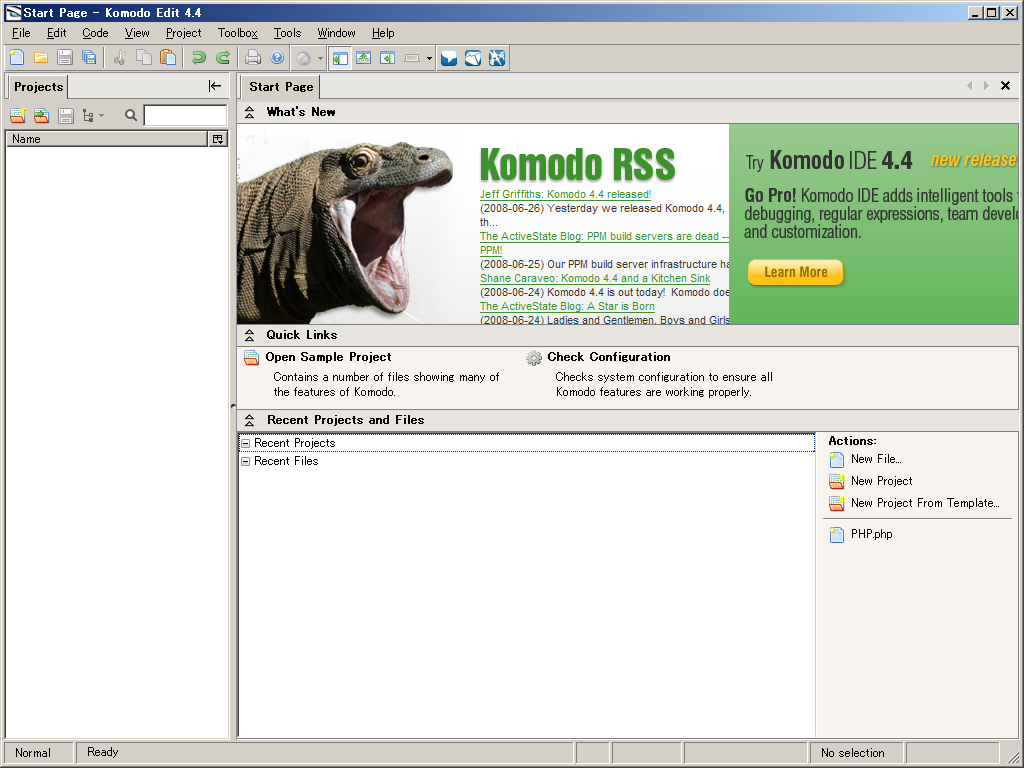Click Open Sample Project quick link
1024x768 pixels.
coord(328,357)
